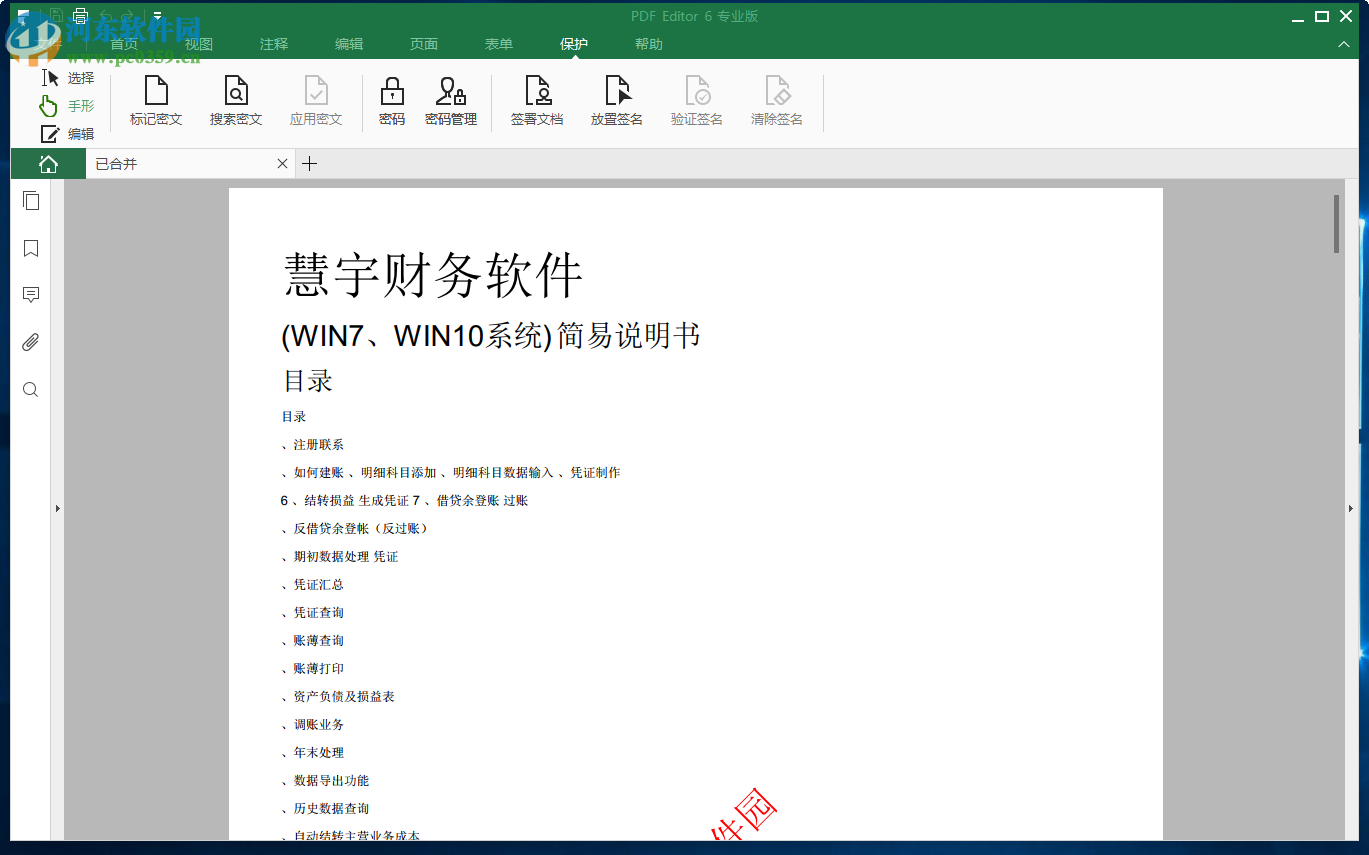Click the line 、账薄打印
Viewport: 1369px width, 855px height.
313,669
